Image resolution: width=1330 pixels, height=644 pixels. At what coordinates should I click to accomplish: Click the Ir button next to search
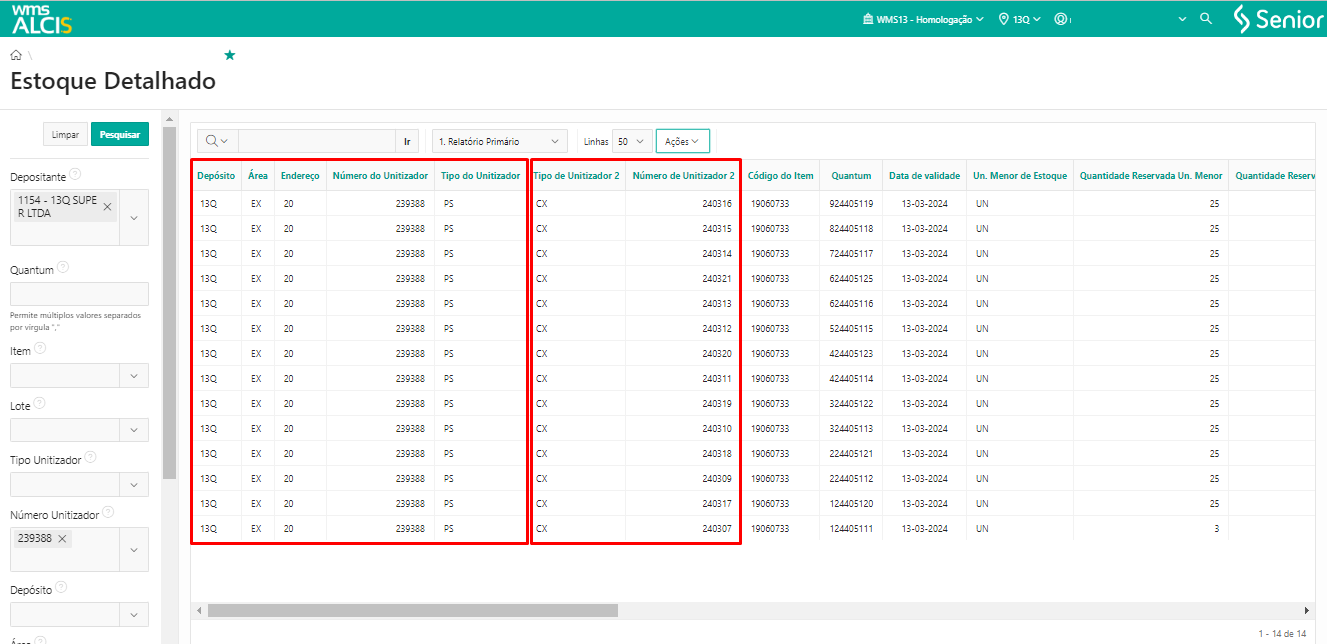(407, 142)
